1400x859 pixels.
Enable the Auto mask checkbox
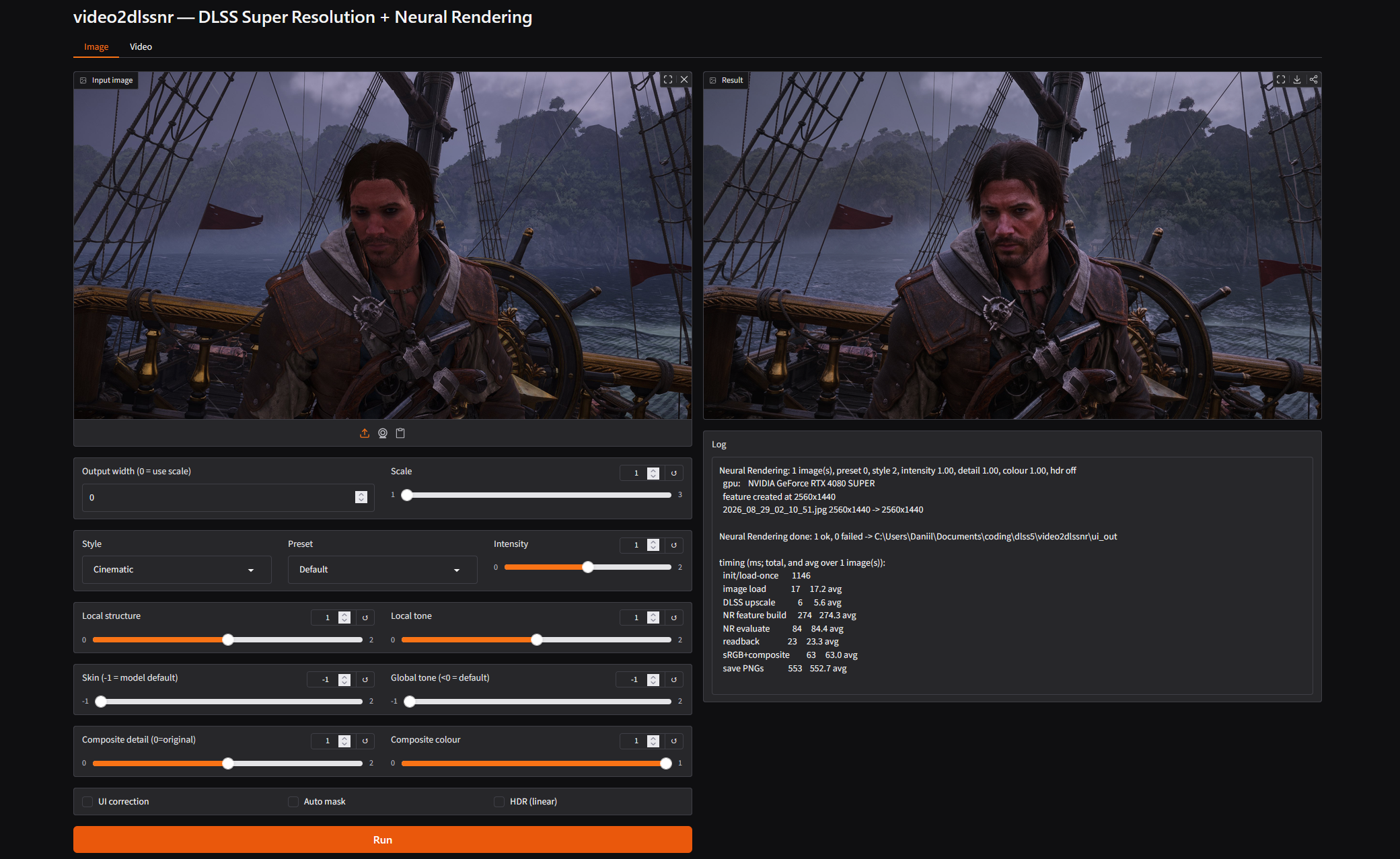(293, 801)
